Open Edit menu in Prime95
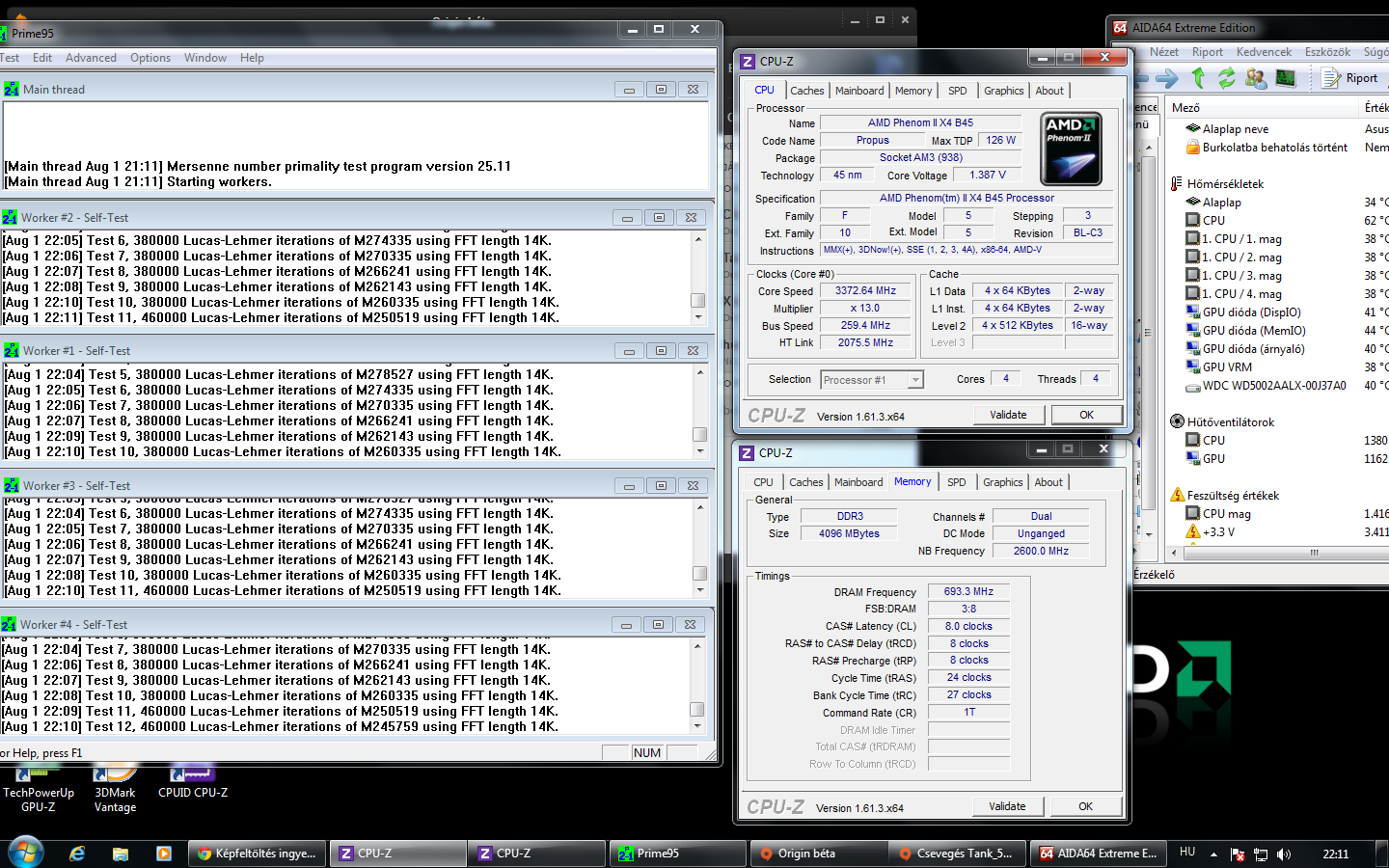 coord(42,58)
